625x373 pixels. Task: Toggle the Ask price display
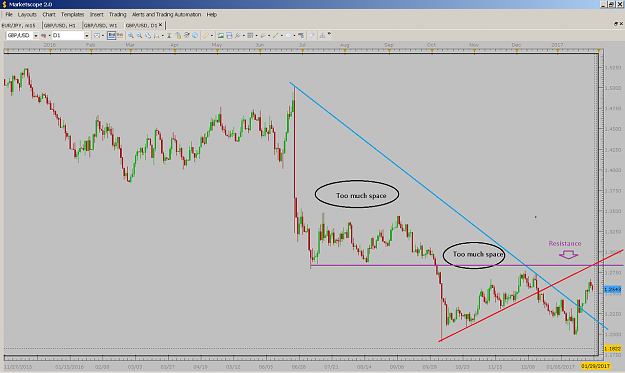pos(120,35)
